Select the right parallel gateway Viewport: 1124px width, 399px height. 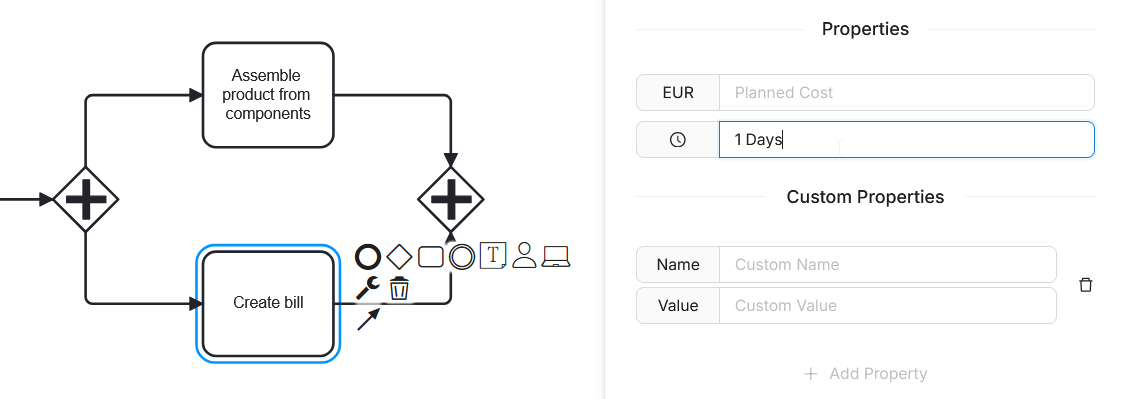click(x=451, y=199)
